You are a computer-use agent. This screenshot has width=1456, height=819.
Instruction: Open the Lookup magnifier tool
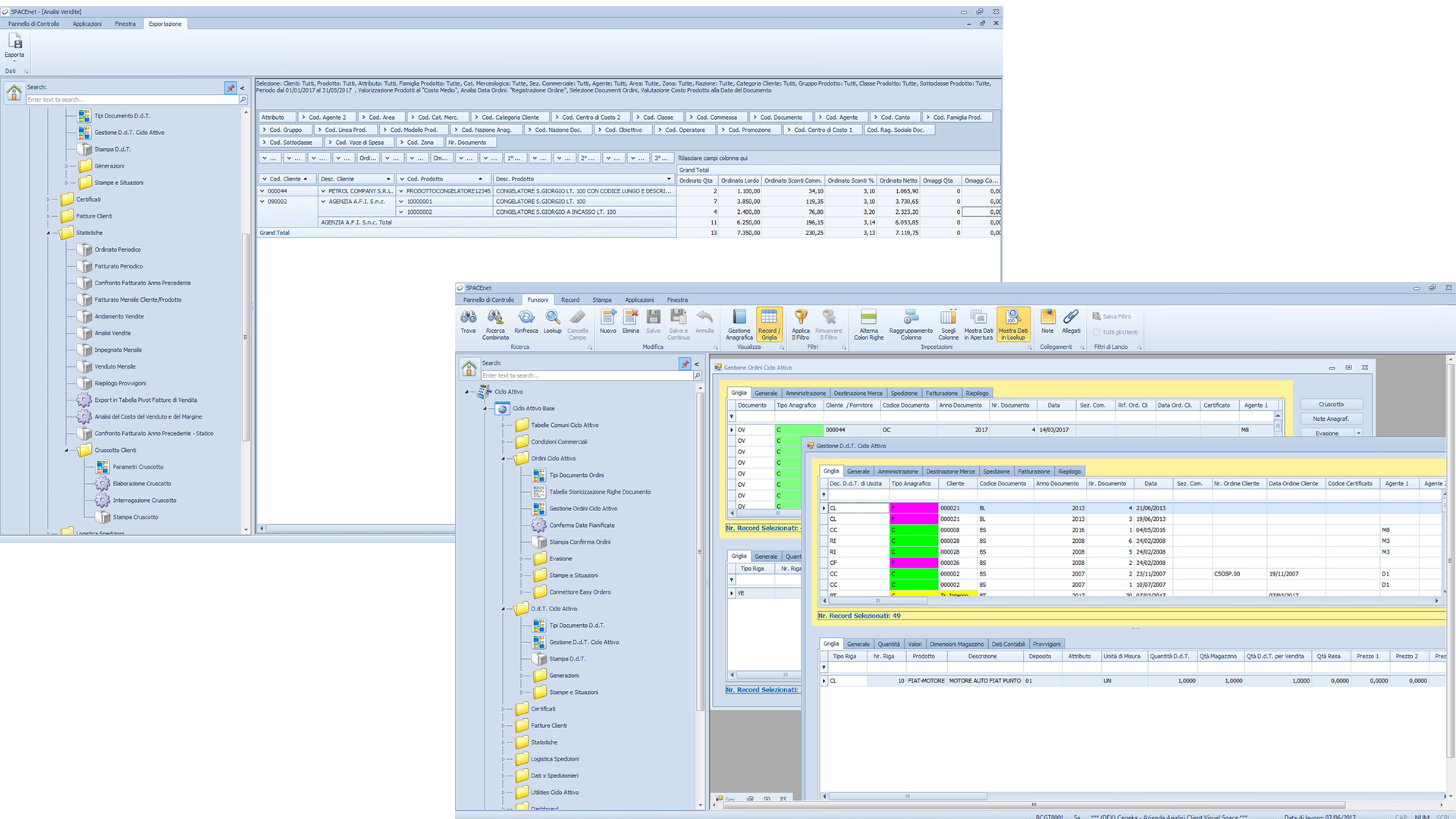click(x=553, y=321)
